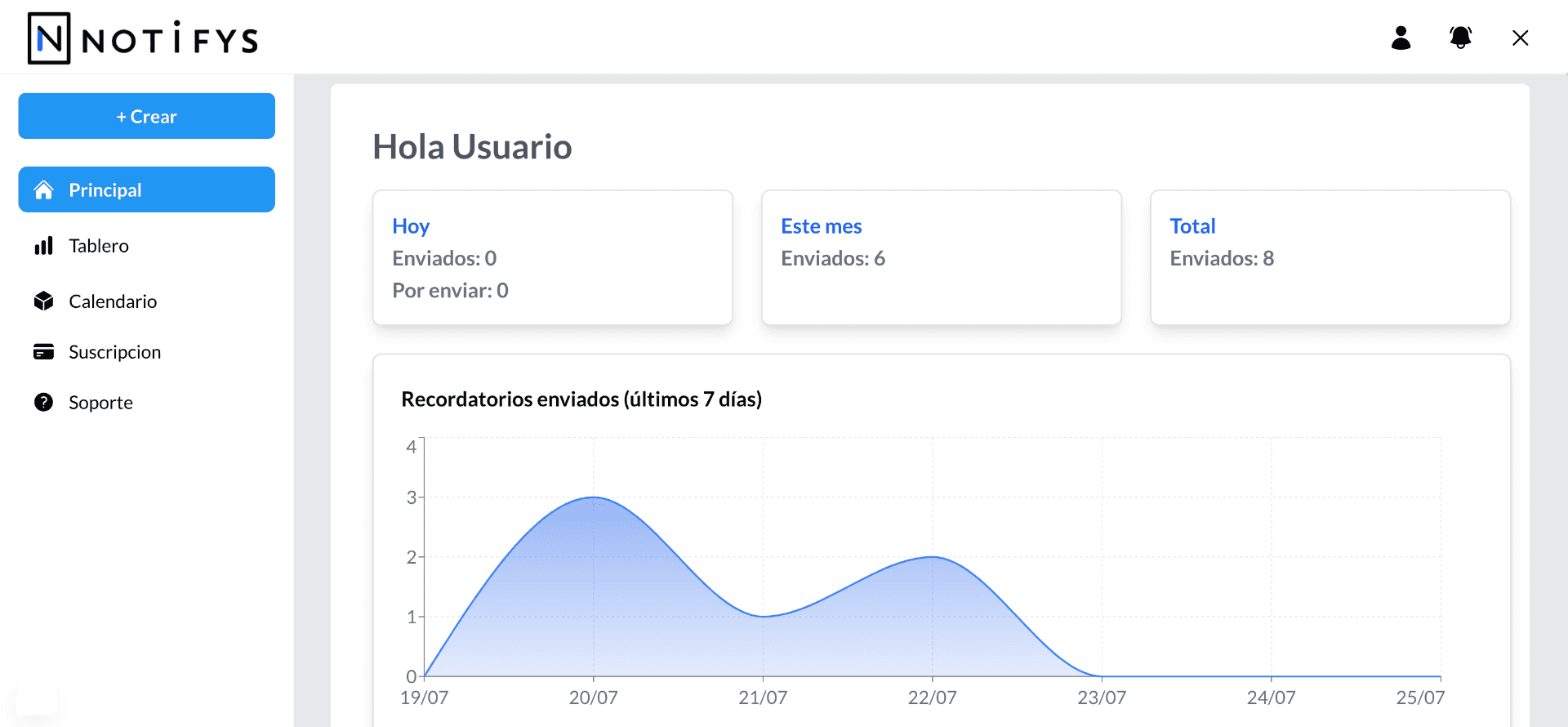This screenshot has height=727, width=1568.
Task: Select the Tablero menu item
Action: tap(98, 245)
